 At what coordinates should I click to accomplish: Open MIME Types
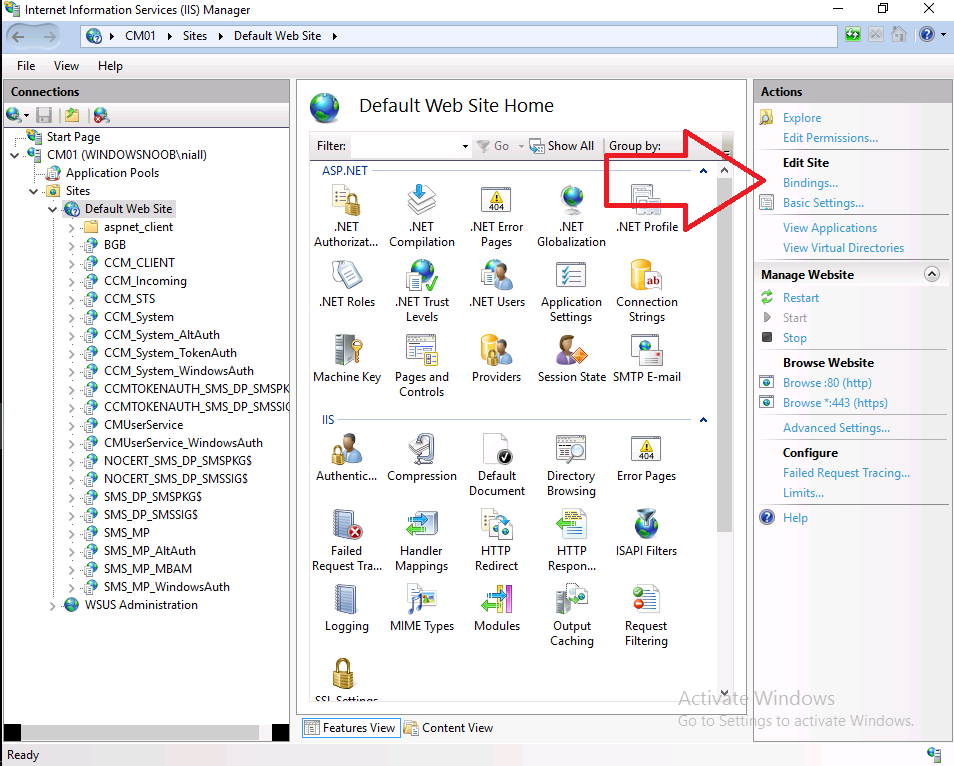coord(422,608)
